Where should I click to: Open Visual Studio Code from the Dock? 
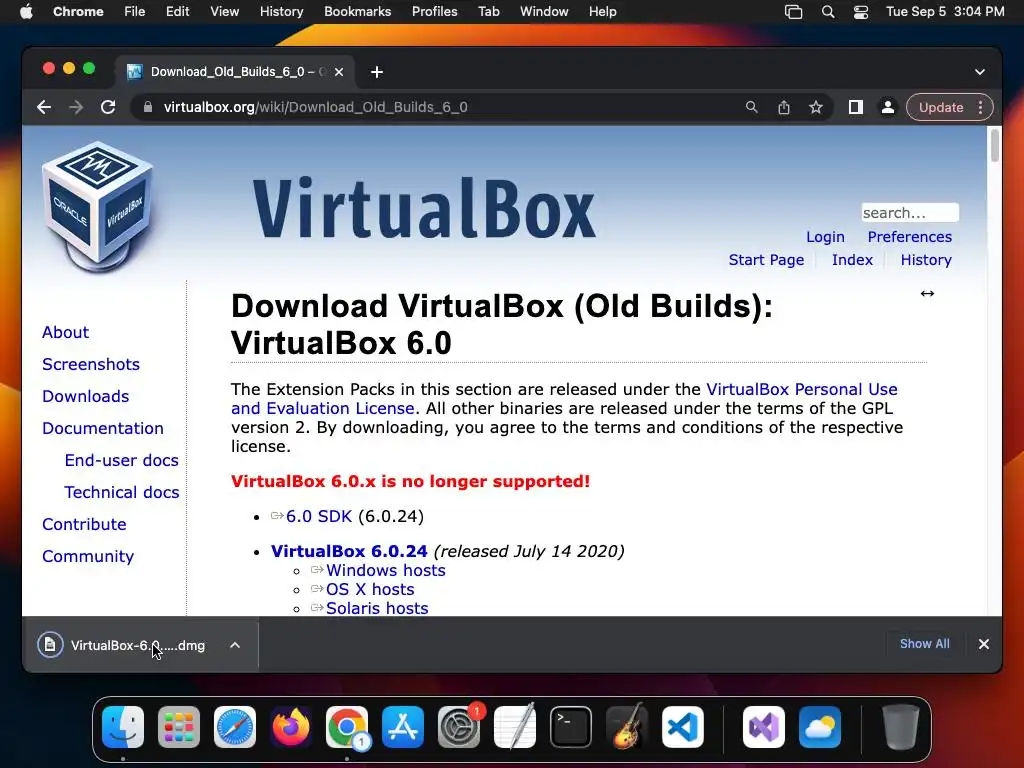[x=682, y=727]
